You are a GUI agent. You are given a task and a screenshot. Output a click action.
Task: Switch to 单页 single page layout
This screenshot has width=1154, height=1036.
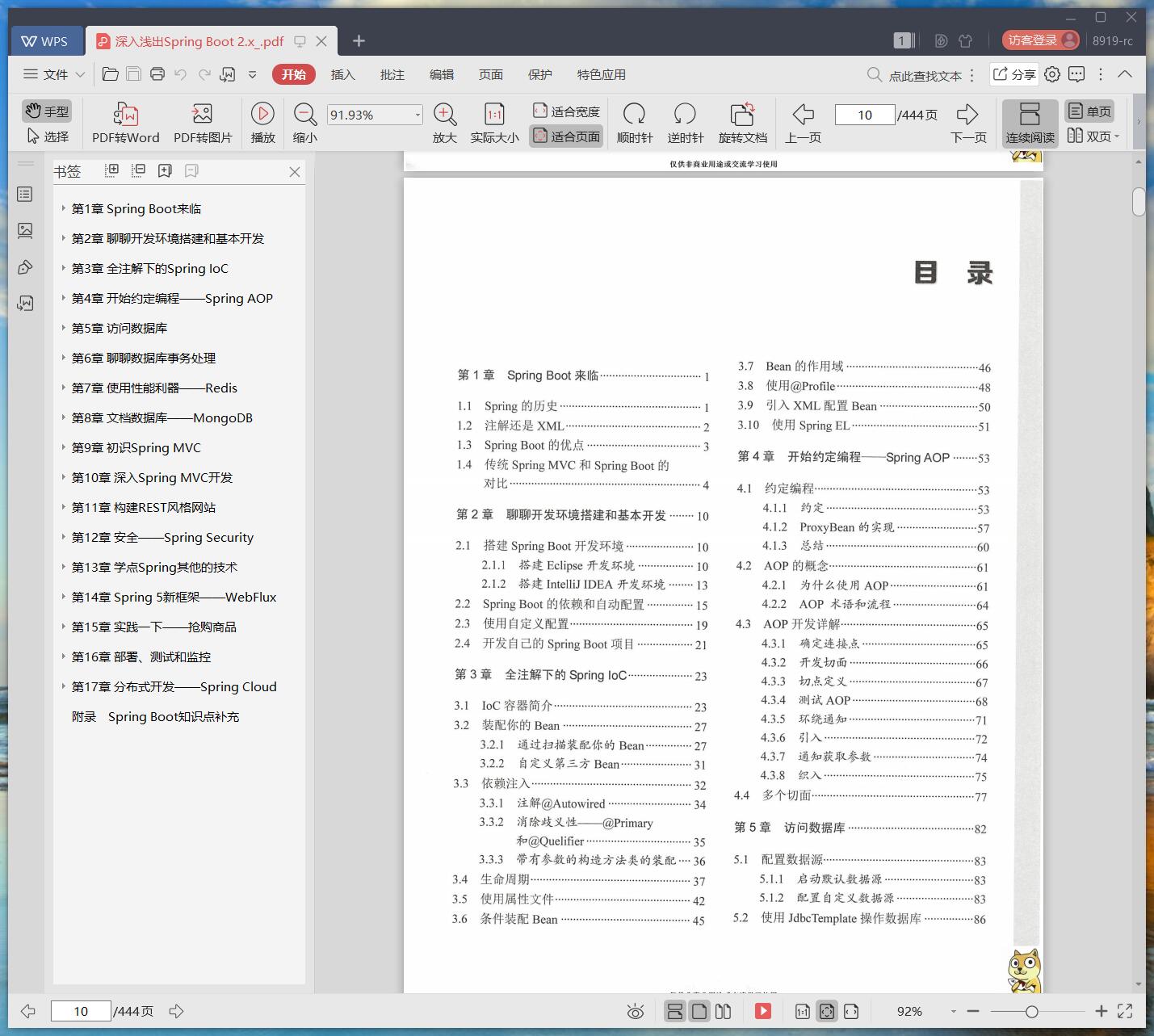click(1089, 111)
